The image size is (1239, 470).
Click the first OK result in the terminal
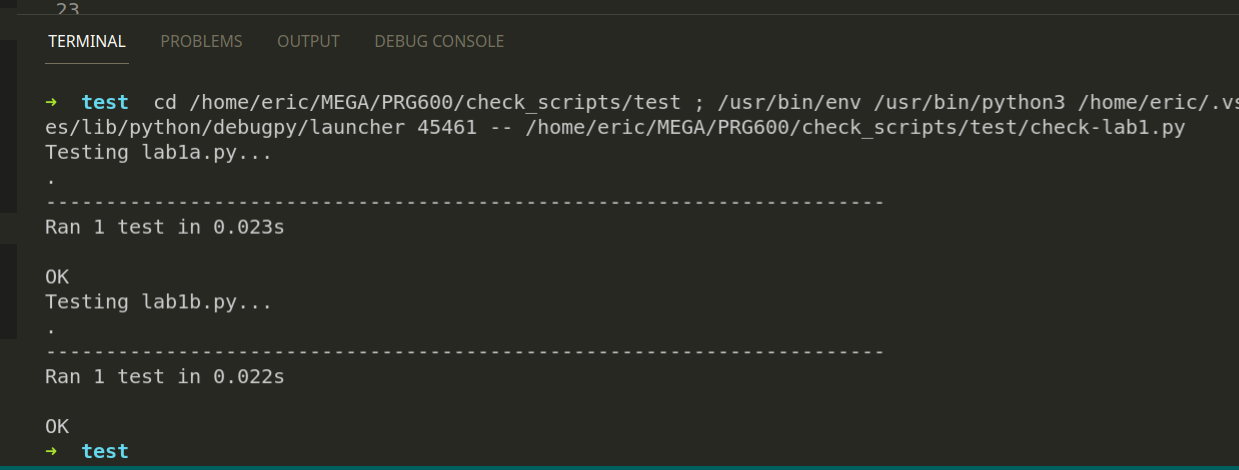[x=57, y=277]
